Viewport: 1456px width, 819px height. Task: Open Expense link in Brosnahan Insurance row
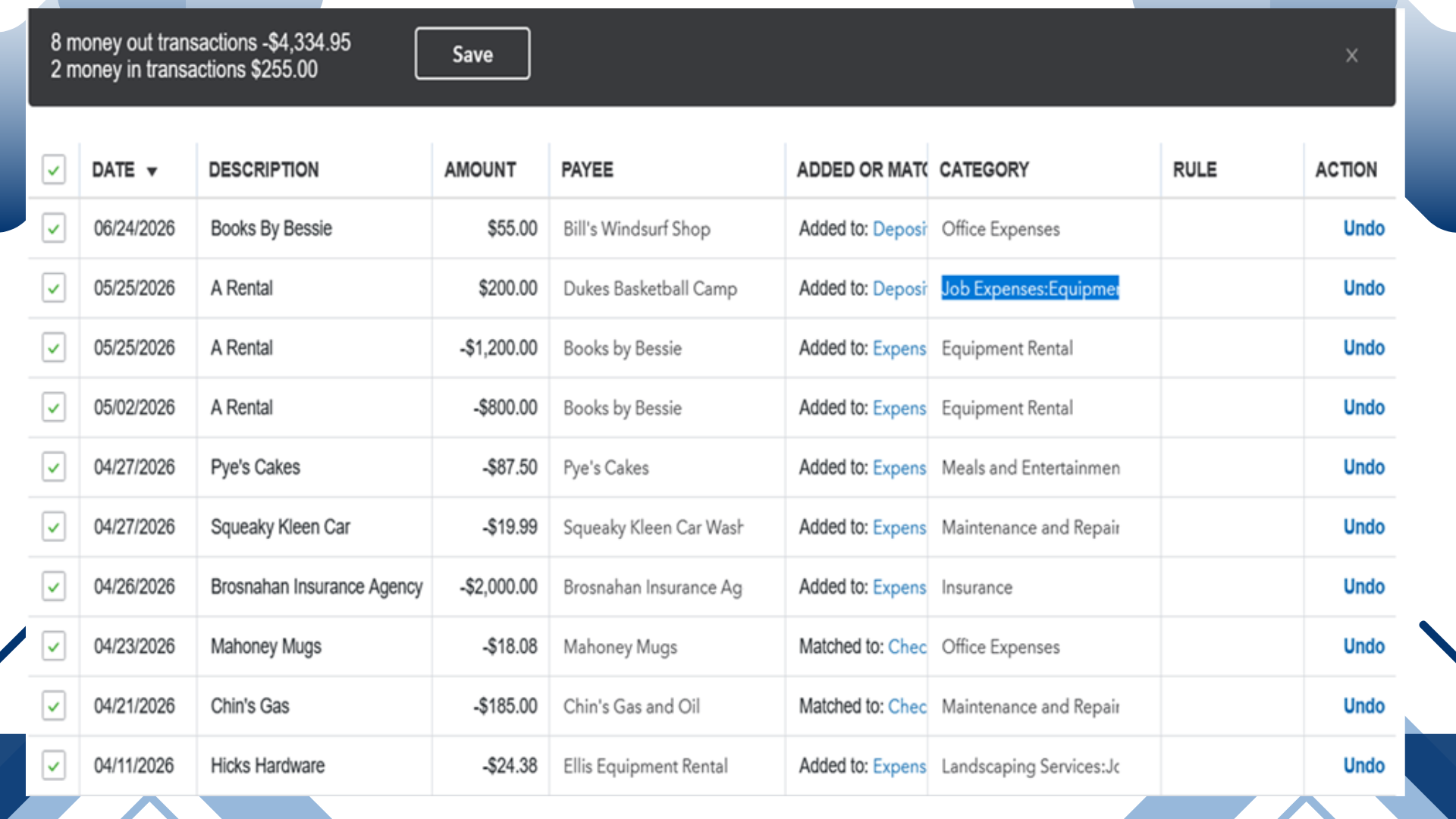[899, 587]
